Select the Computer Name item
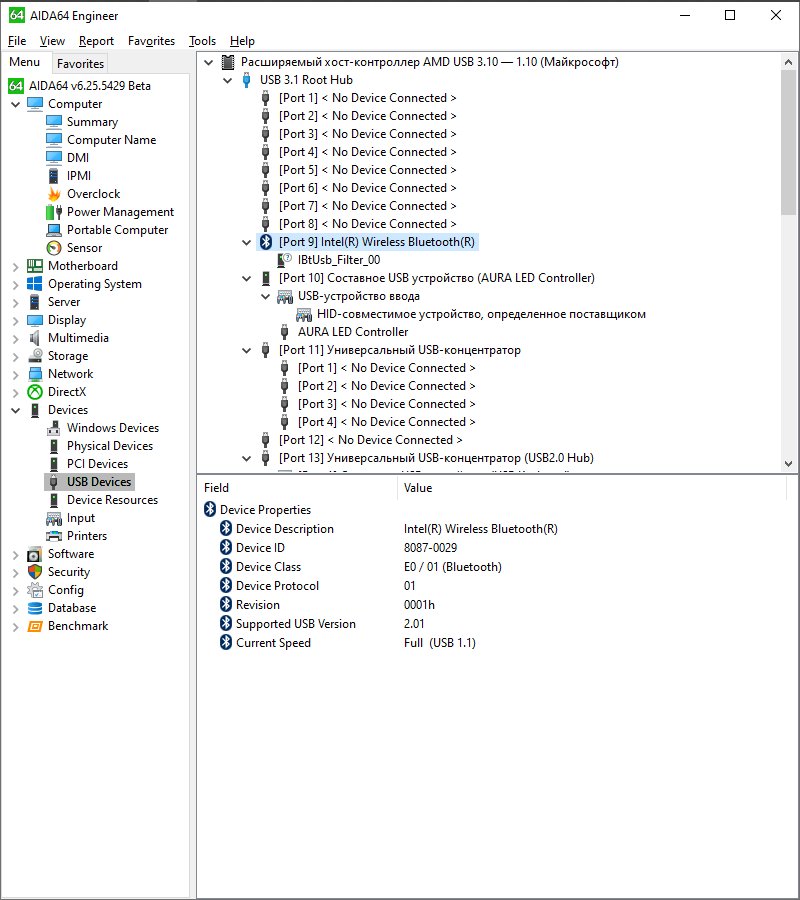Viewport: 800px width, 900px height. (x=111, y=140)
